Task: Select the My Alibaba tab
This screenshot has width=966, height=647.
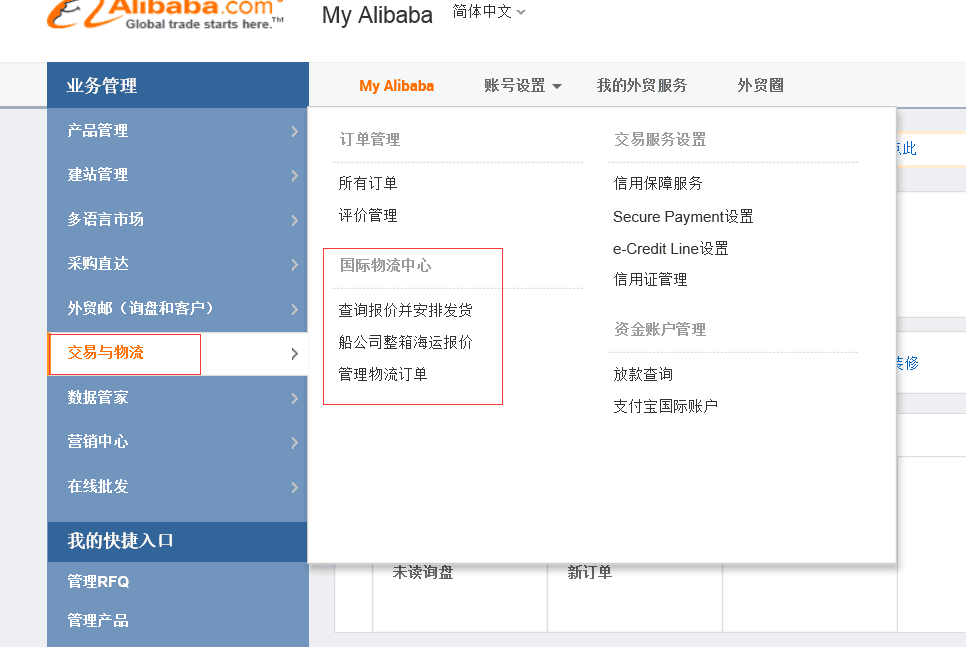Action: point(396,86)
